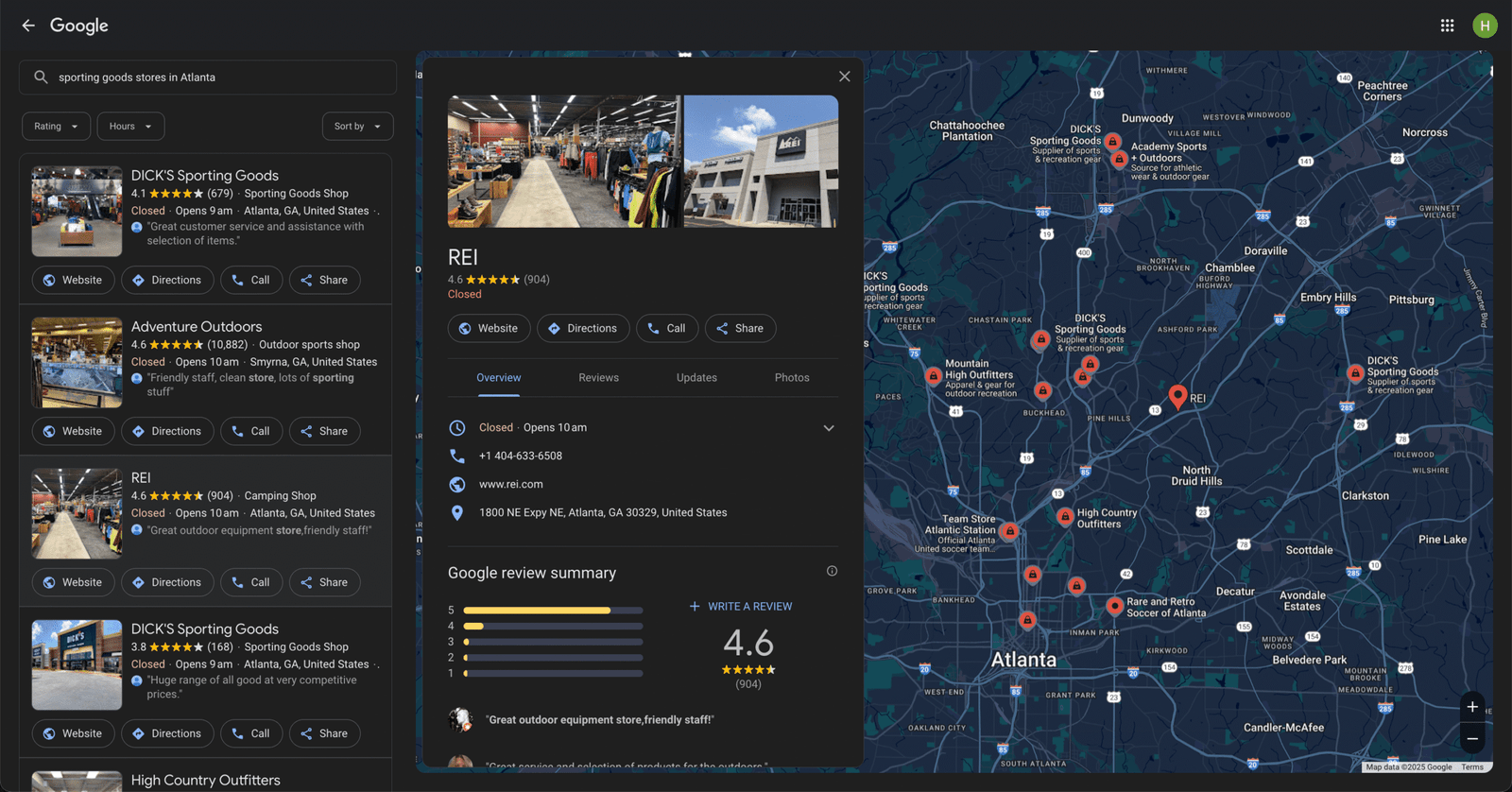Get Directions in REI detail panel
Image resolution: width=1512 pixels, height=792 pixels.
[583, 329]
